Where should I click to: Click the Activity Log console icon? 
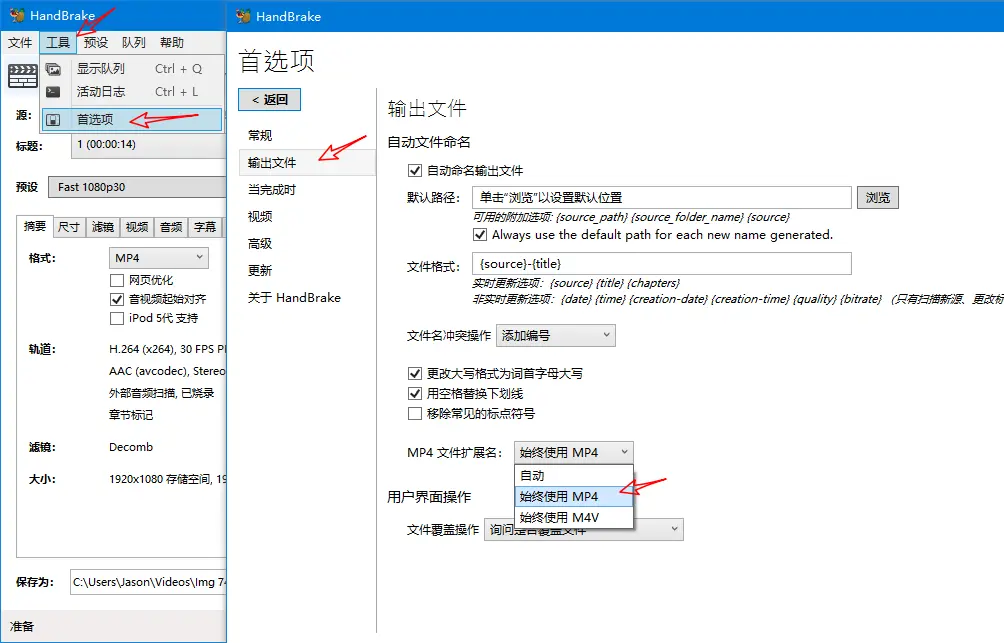coord(54,92)
